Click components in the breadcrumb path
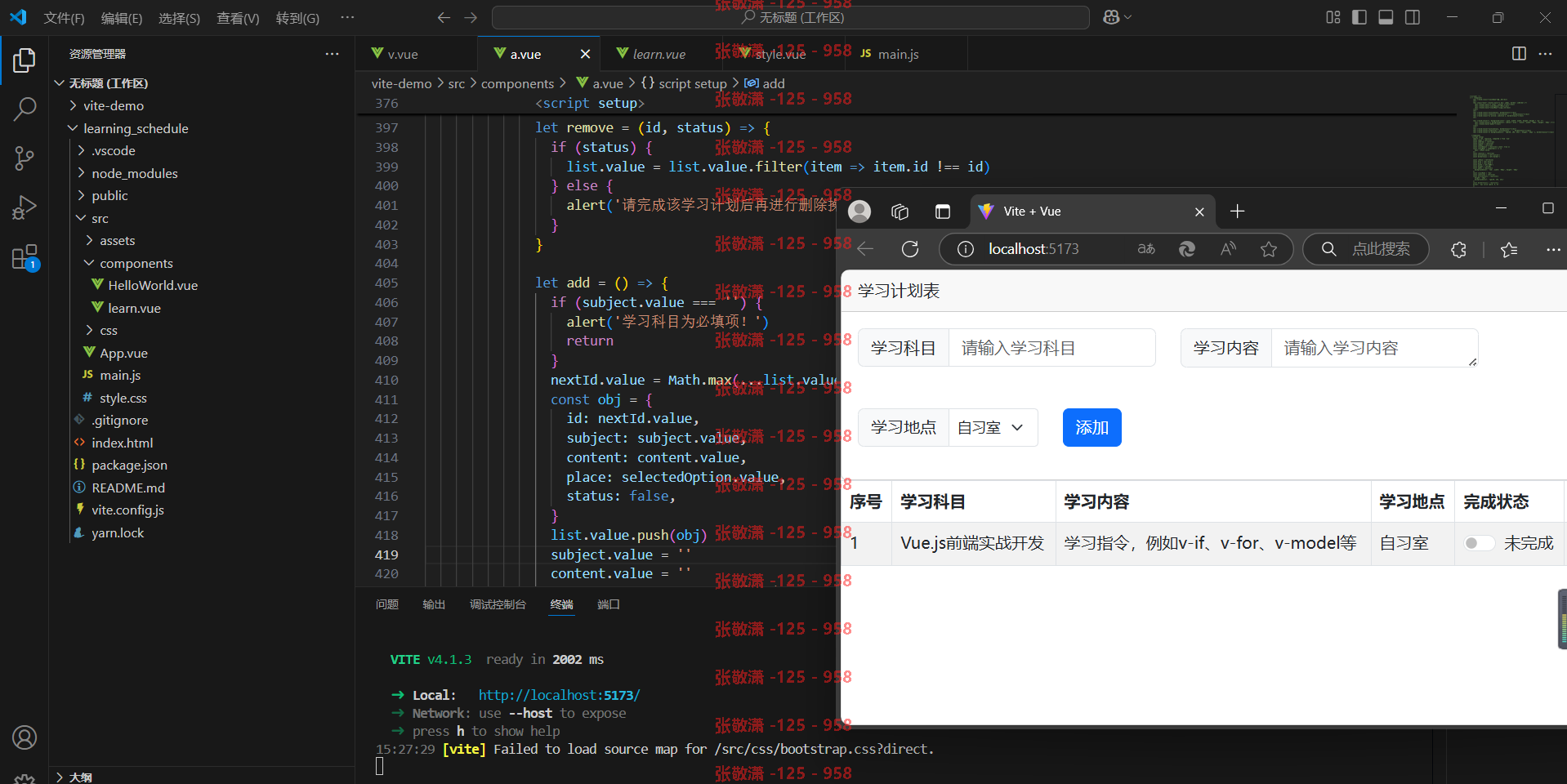The image size is (1567, 784). (x=517, y=83)
